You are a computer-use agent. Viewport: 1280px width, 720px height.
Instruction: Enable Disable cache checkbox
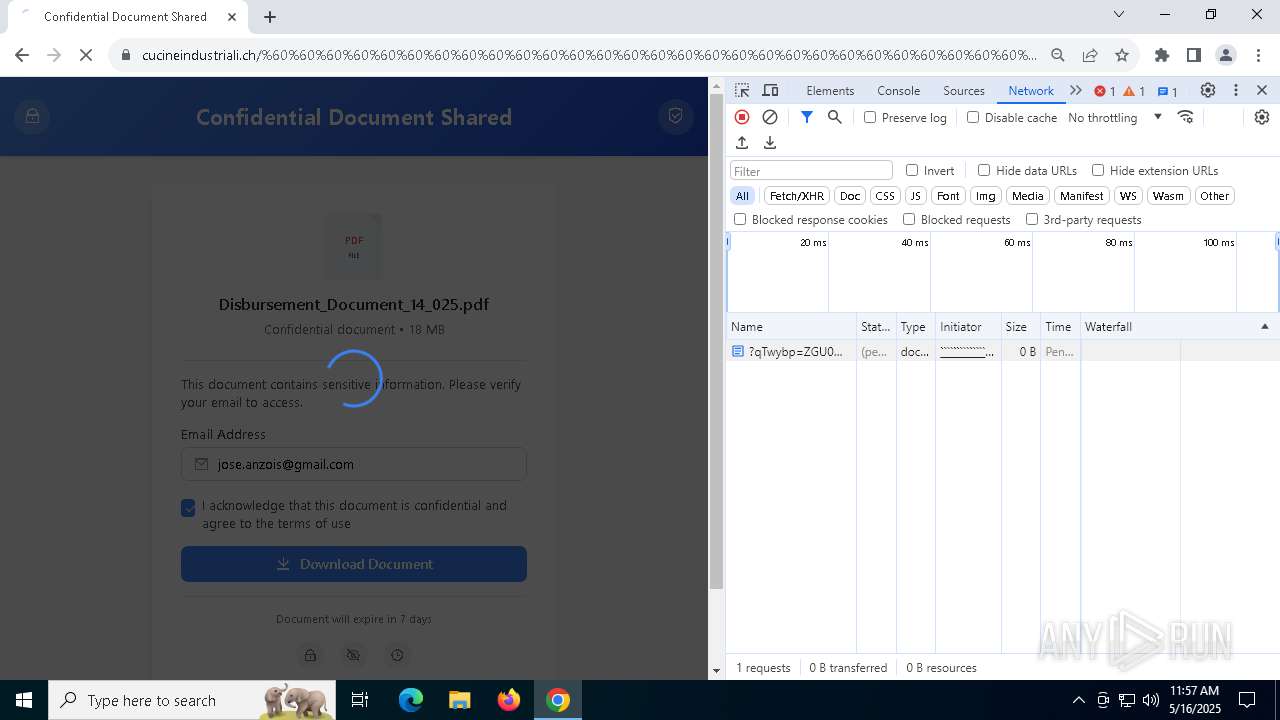pos(973,117)
